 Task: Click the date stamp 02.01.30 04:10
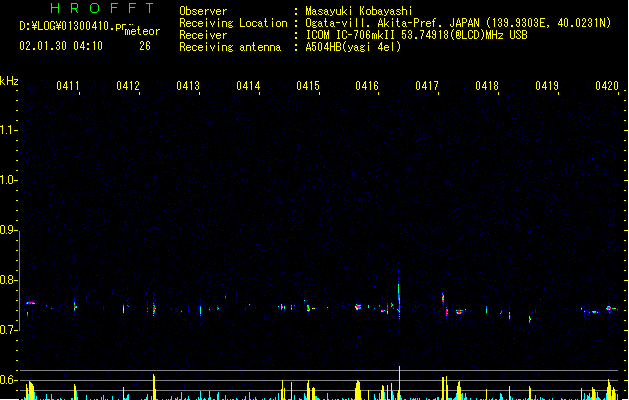(x=61, y=46)
